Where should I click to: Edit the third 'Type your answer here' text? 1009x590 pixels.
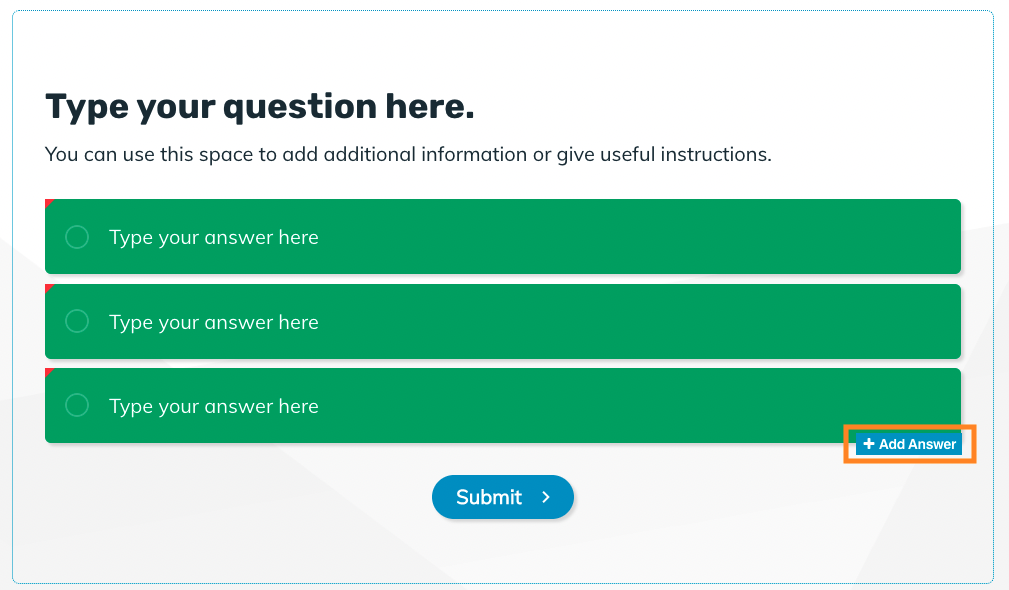[x=214, y=406]
